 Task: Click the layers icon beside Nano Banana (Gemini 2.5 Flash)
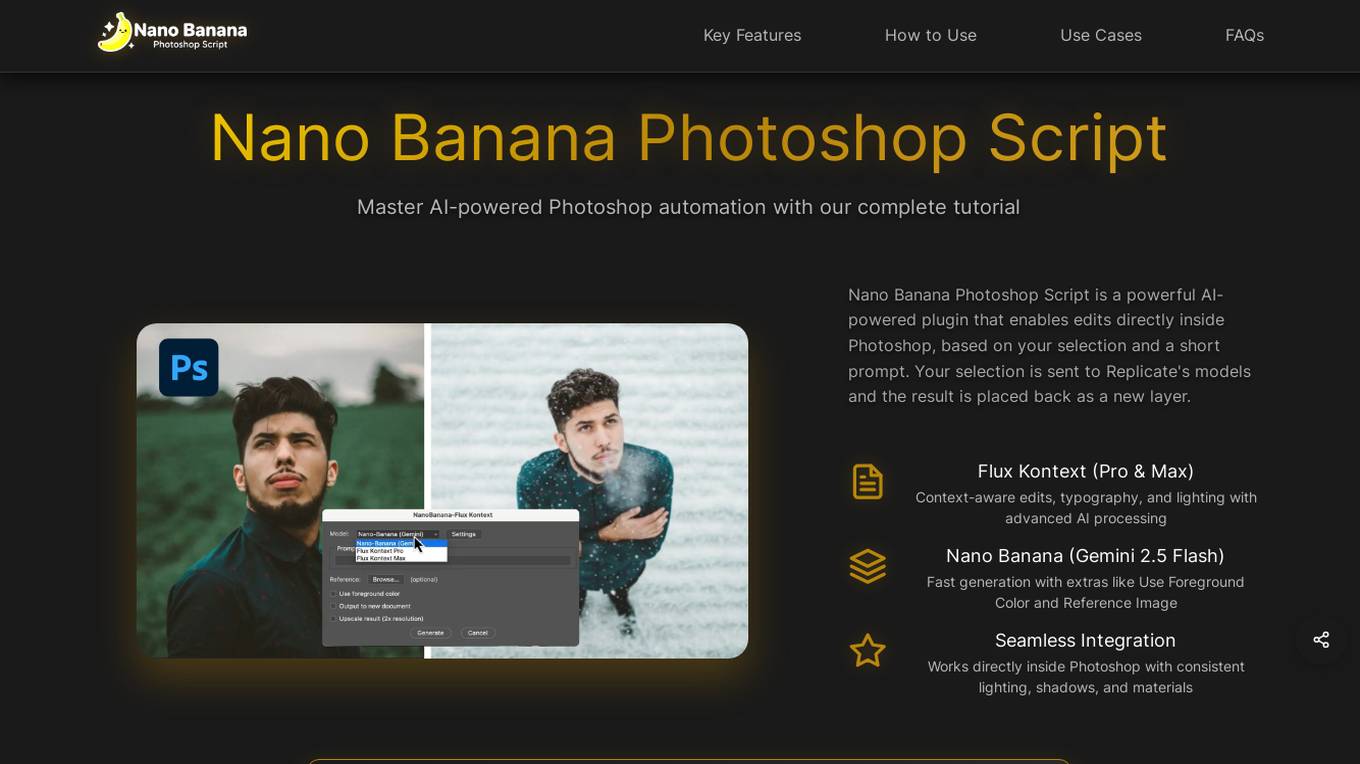point(867,566)
